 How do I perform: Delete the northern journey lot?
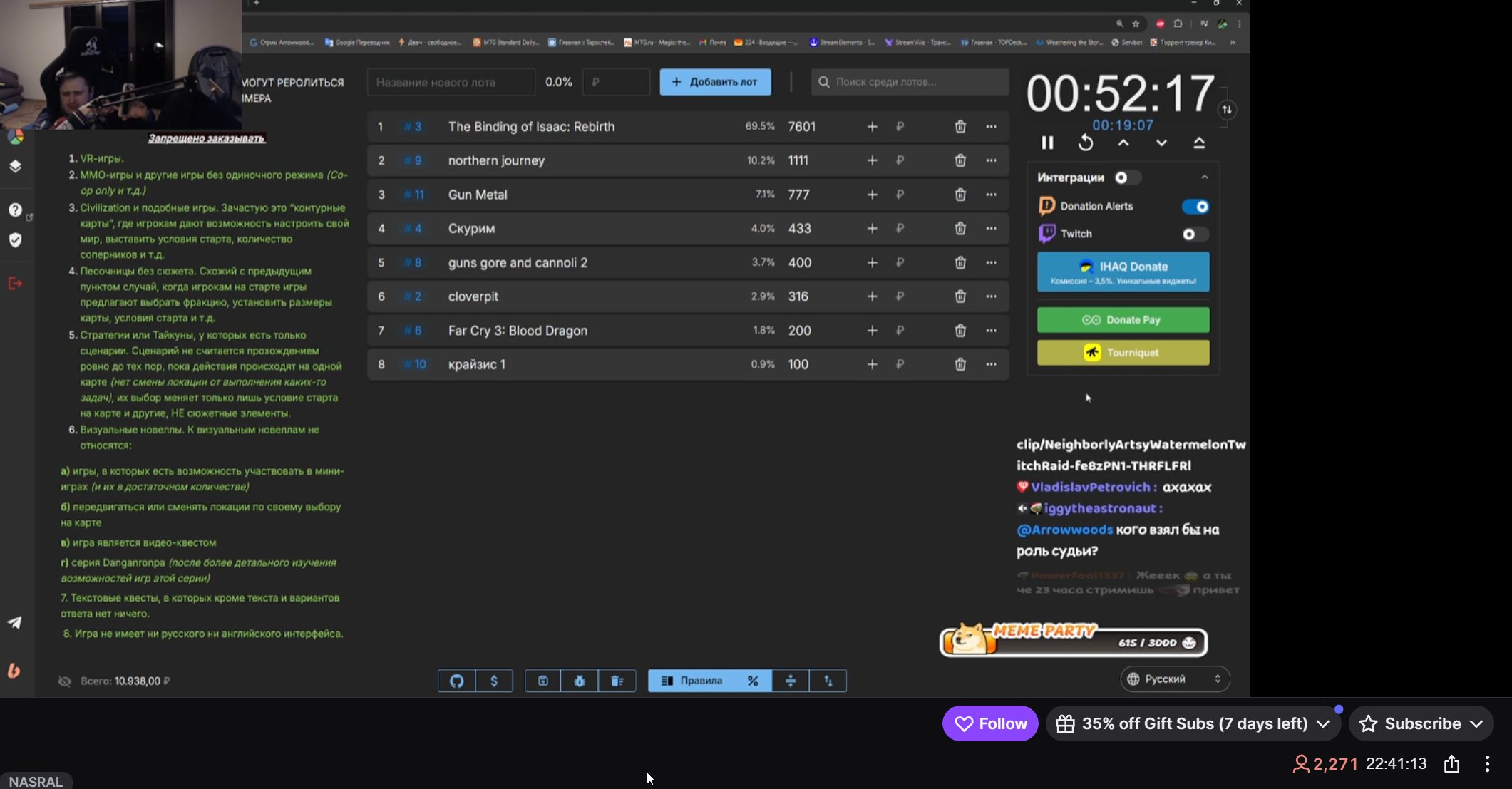pos(960,160)
